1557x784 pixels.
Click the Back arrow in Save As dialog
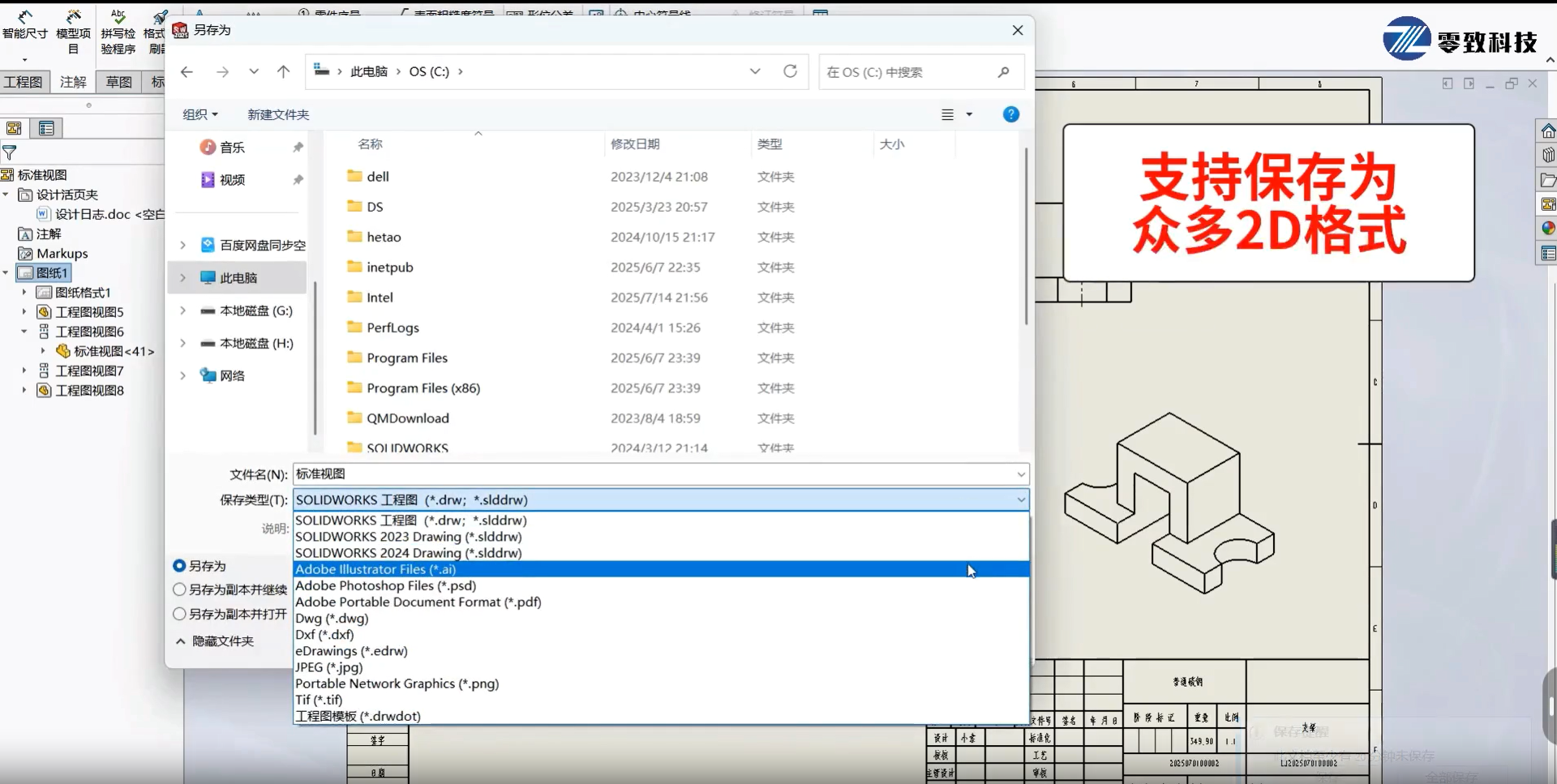(x=187, y=72)
